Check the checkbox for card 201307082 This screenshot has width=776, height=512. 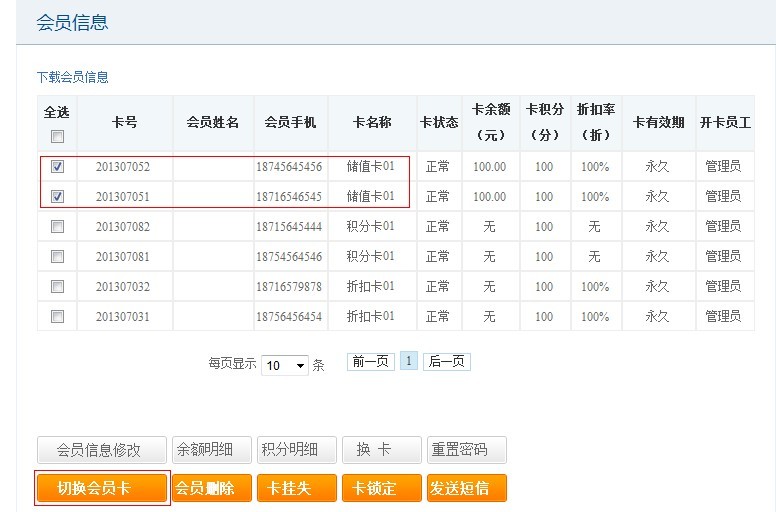pos(57,227)
